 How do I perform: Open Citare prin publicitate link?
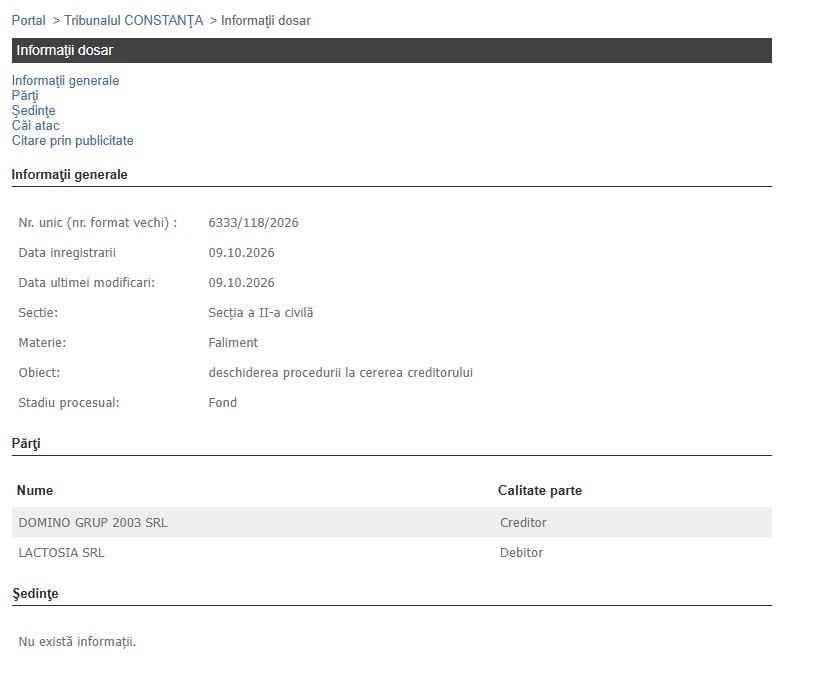click(x=72, y=141)
